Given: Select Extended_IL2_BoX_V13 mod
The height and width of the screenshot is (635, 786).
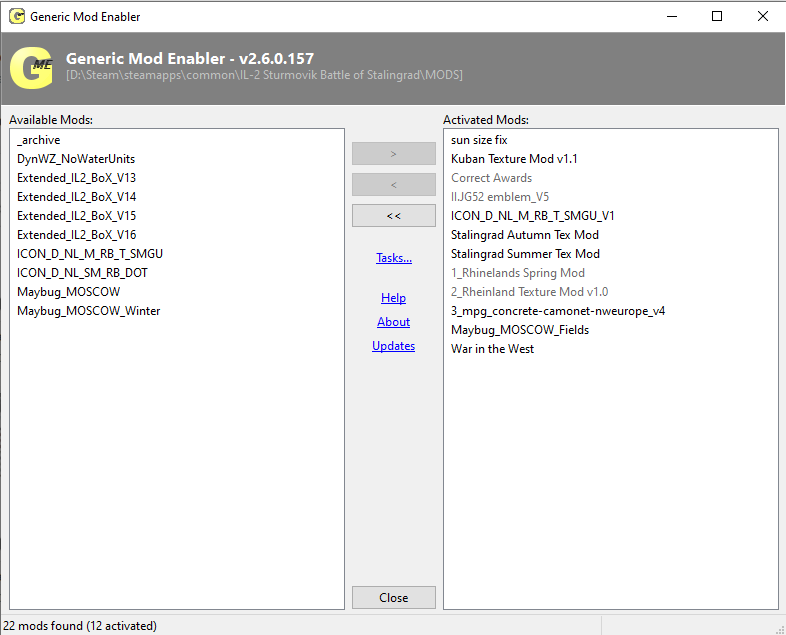Looking at the screenshot, I should click(77, 178).
